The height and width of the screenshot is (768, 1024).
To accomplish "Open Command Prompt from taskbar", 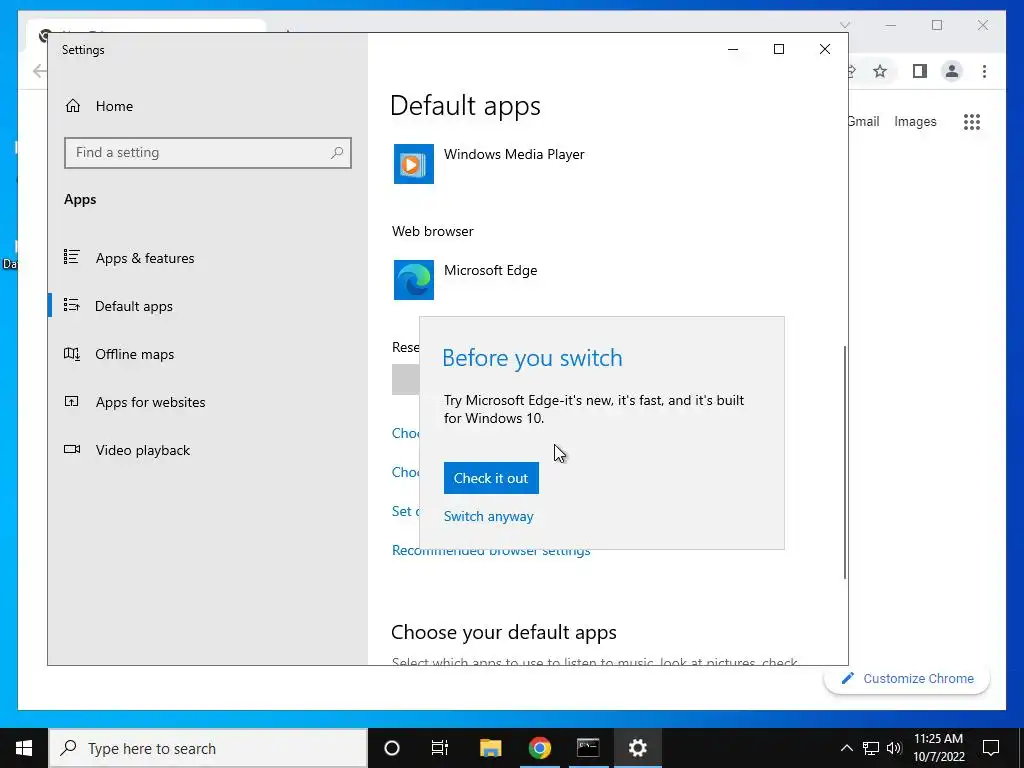I will click(588, 748).
